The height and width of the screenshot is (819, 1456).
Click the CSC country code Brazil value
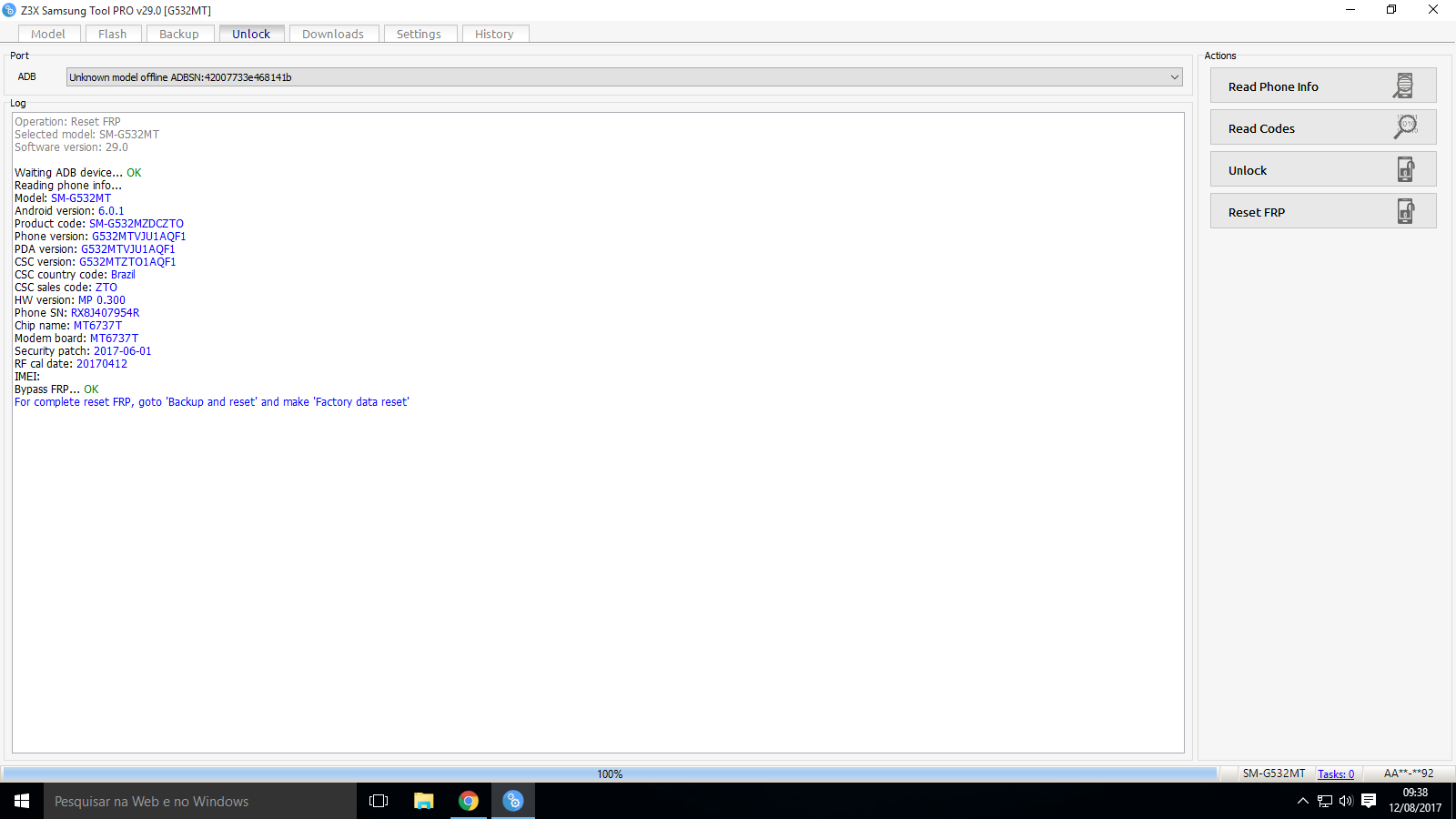123,275
